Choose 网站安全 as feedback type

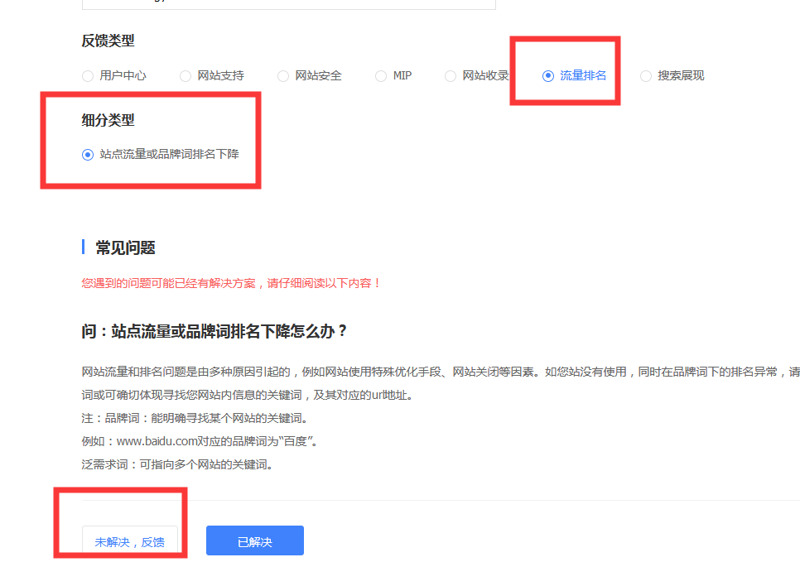(283, 76)
